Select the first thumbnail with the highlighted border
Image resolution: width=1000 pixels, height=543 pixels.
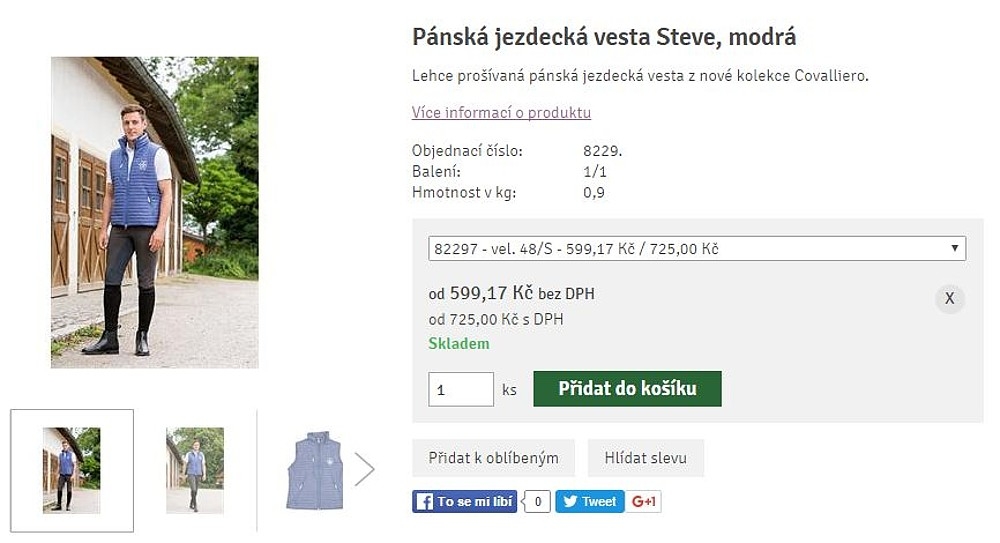pyautogui.click(x=72, y=470)
